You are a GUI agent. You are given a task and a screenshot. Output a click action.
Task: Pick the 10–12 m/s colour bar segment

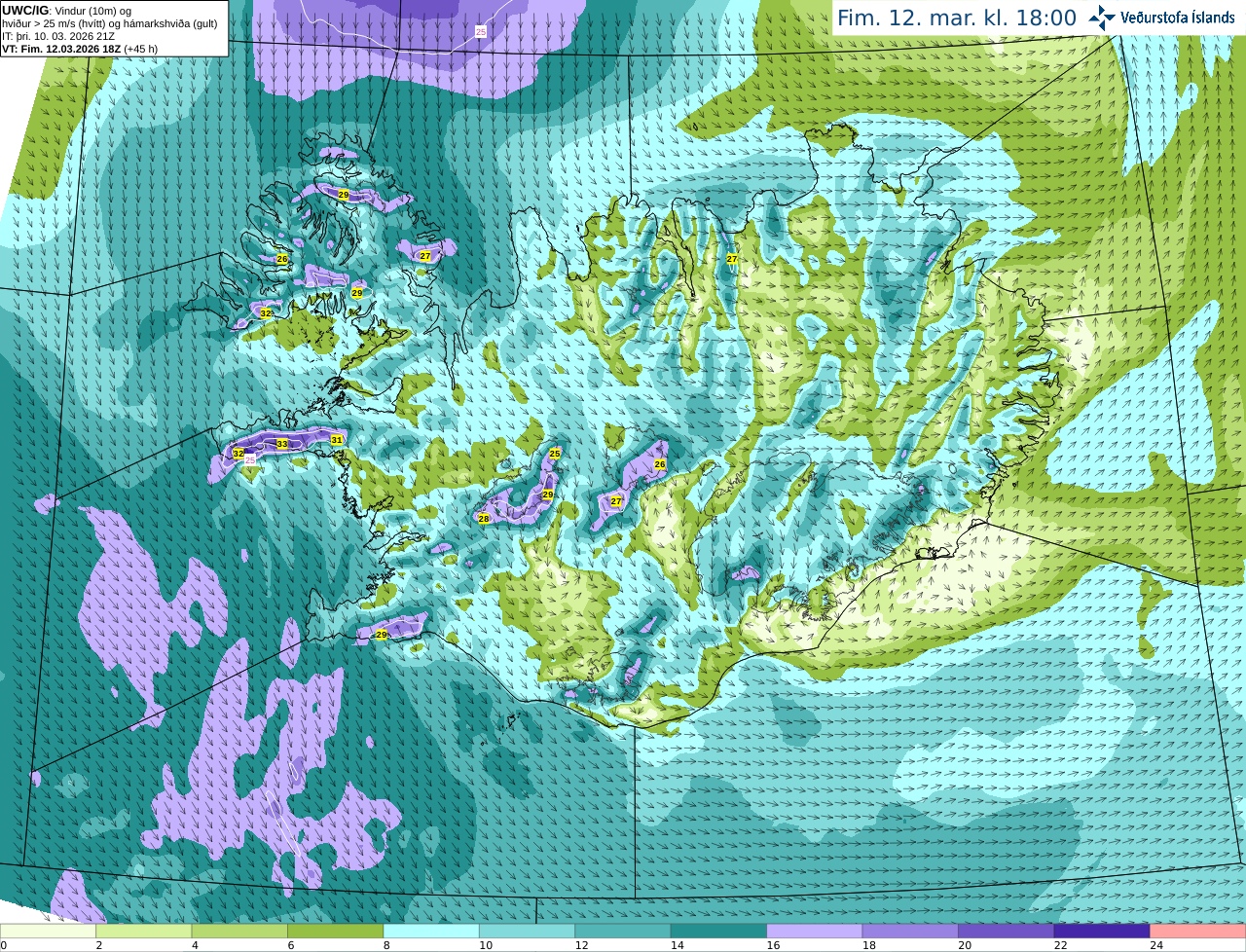click(x=528, y=932)
